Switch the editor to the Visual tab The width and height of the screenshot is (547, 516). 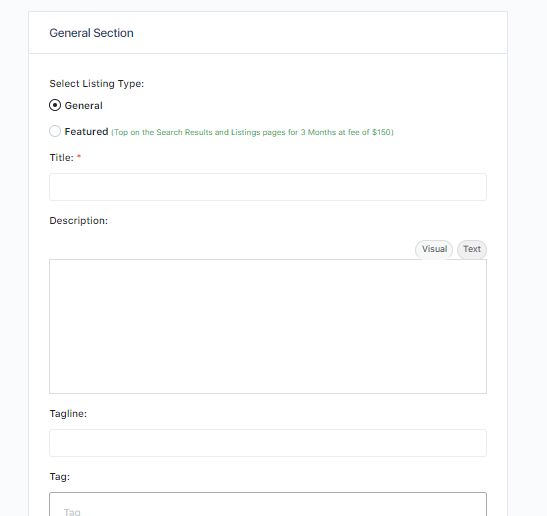click(x=434, y=249)
